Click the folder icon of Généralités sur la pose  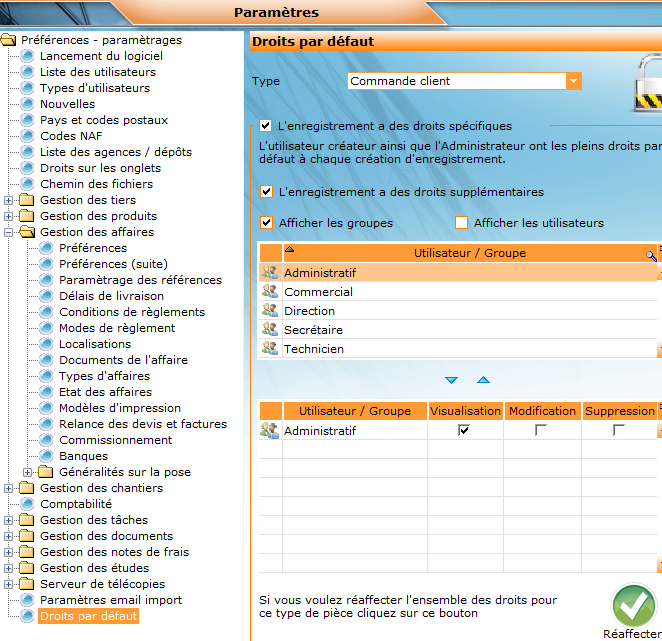pos(46,472)
